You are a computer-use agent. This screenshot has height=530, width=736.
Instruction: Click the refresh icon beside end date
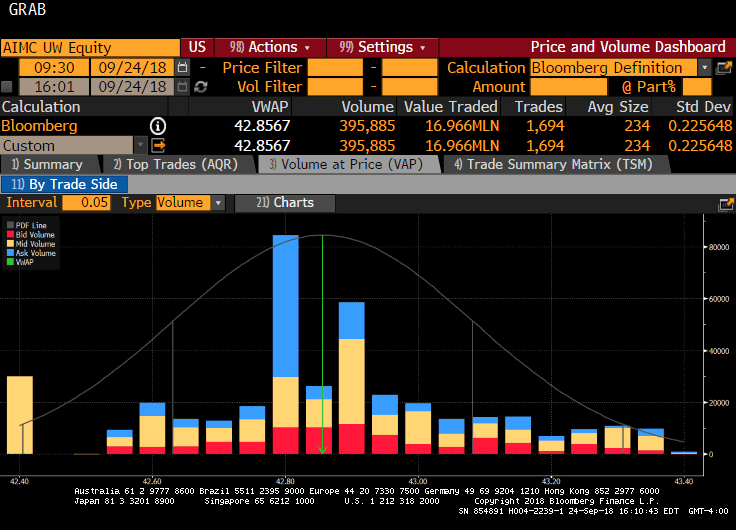point(200,87)
